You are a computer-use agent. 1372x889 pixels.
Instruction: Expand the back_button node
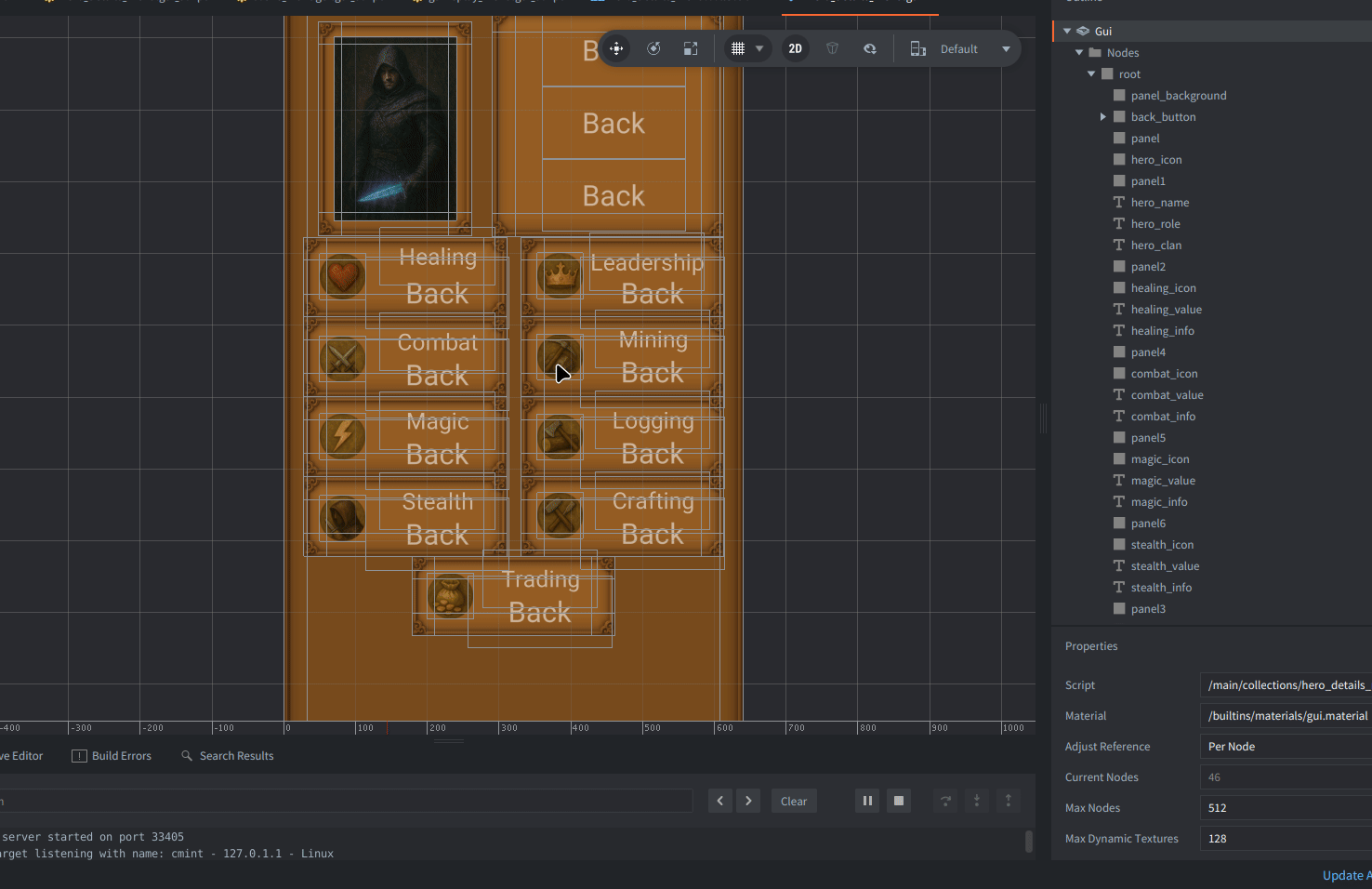tap(1103, 117)
